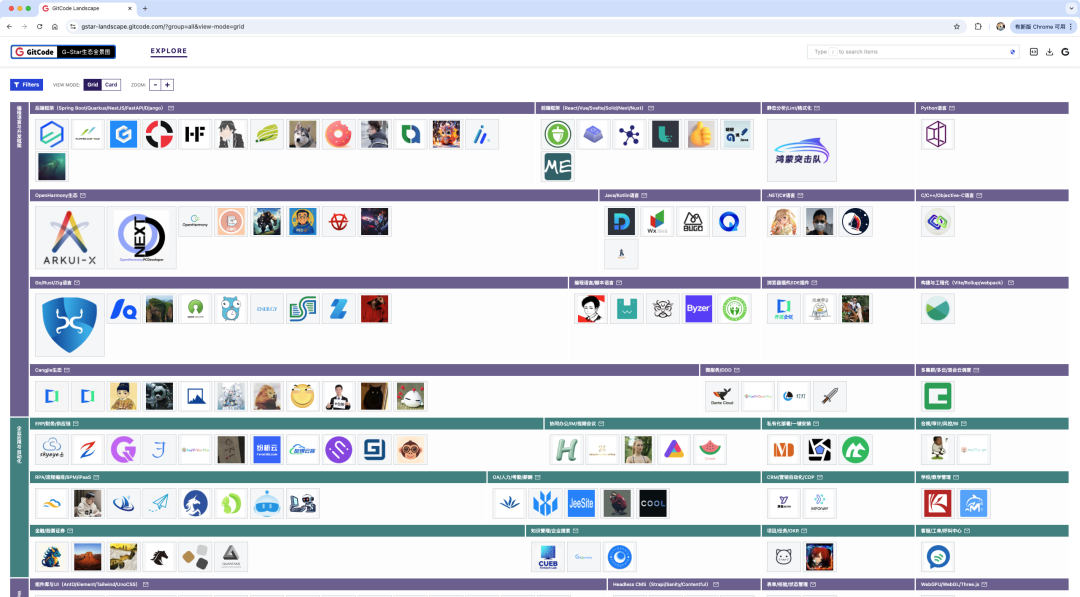Screen dimensions: 1080x597
Task: Open the BUGO logo item
Action: pos(693,222)
